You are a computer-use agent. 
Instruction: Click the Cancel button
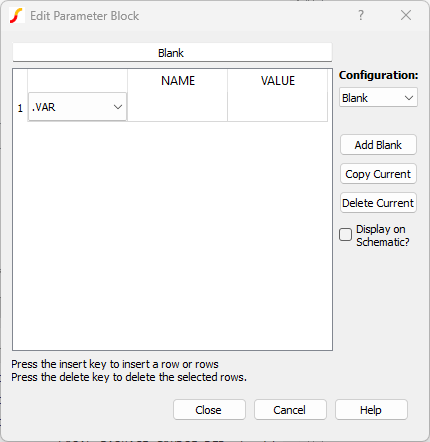click(x=290, y=410)
